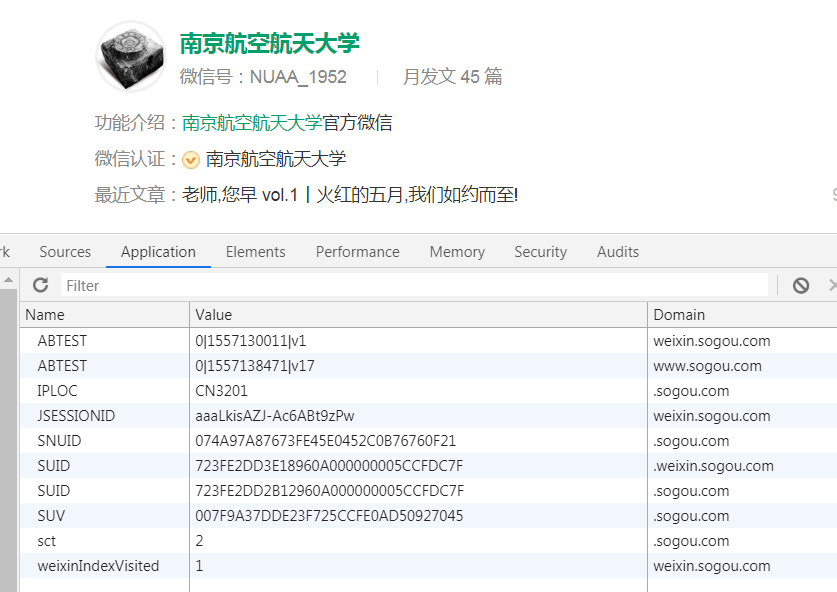
Task: Click domain .sogou.com in sct row
Action: coord(691,541)
